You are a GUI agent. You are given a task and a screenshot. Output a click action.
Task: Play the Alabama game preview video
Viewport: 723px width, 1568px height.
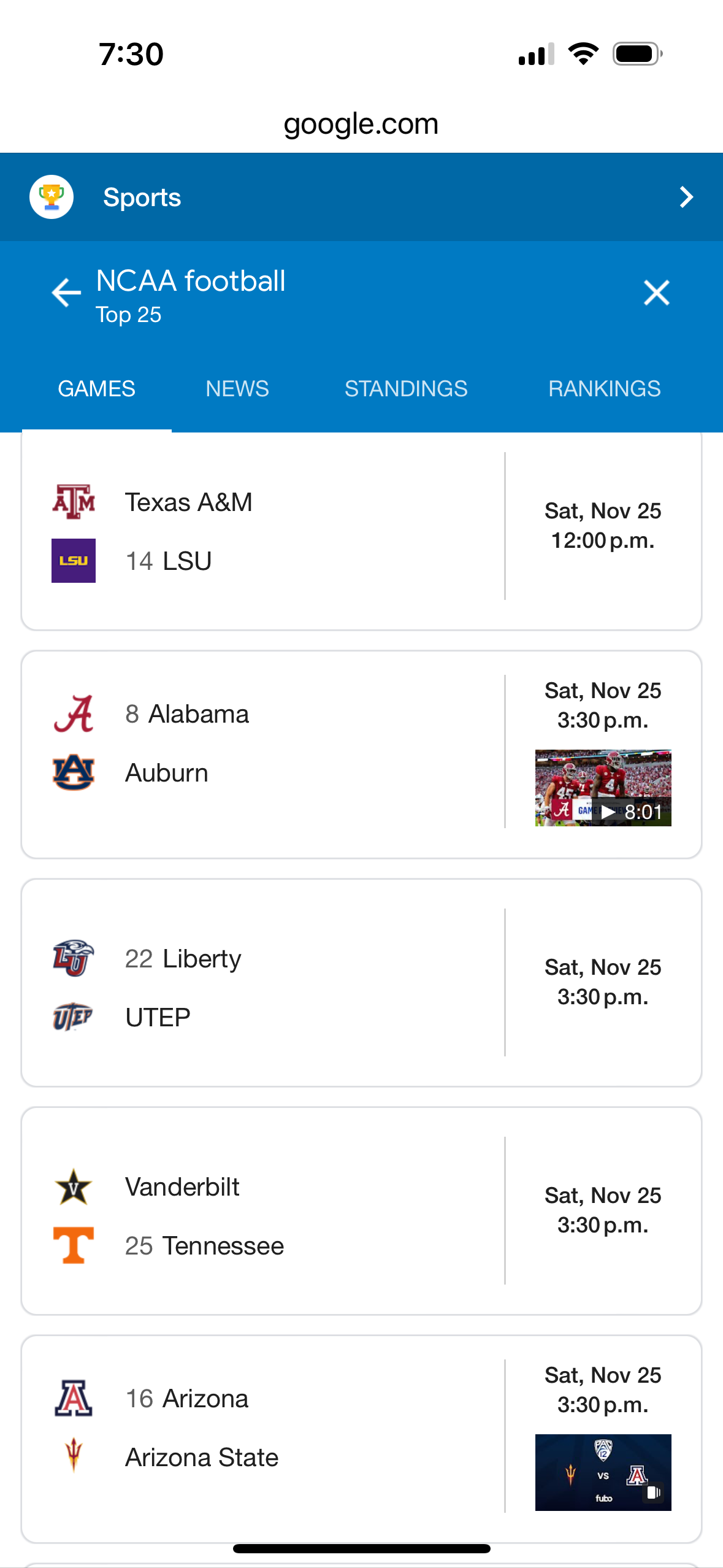coord(603,788)
